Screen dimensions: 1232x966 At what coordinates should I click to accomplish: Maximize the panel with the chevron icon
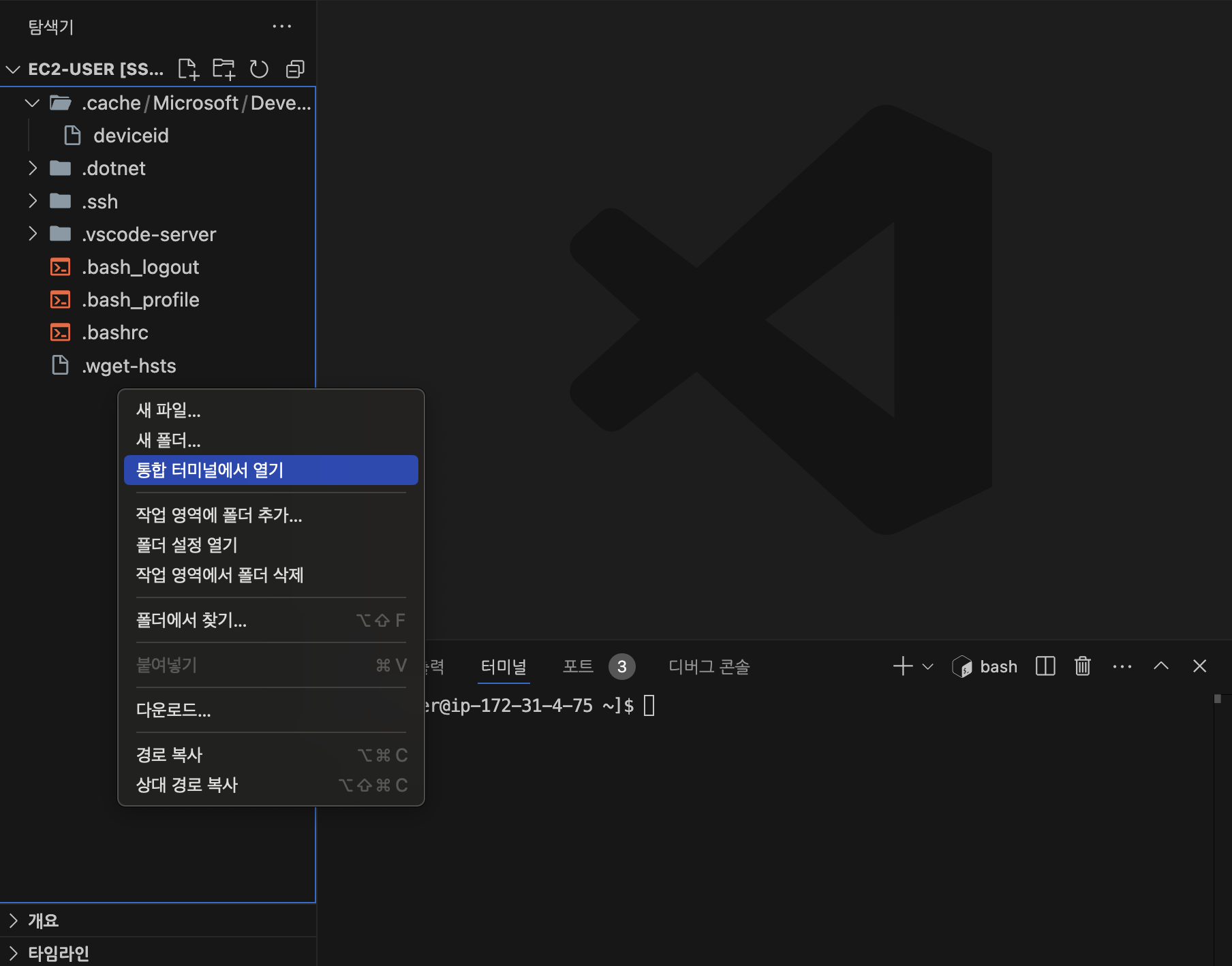(1161, 666)
